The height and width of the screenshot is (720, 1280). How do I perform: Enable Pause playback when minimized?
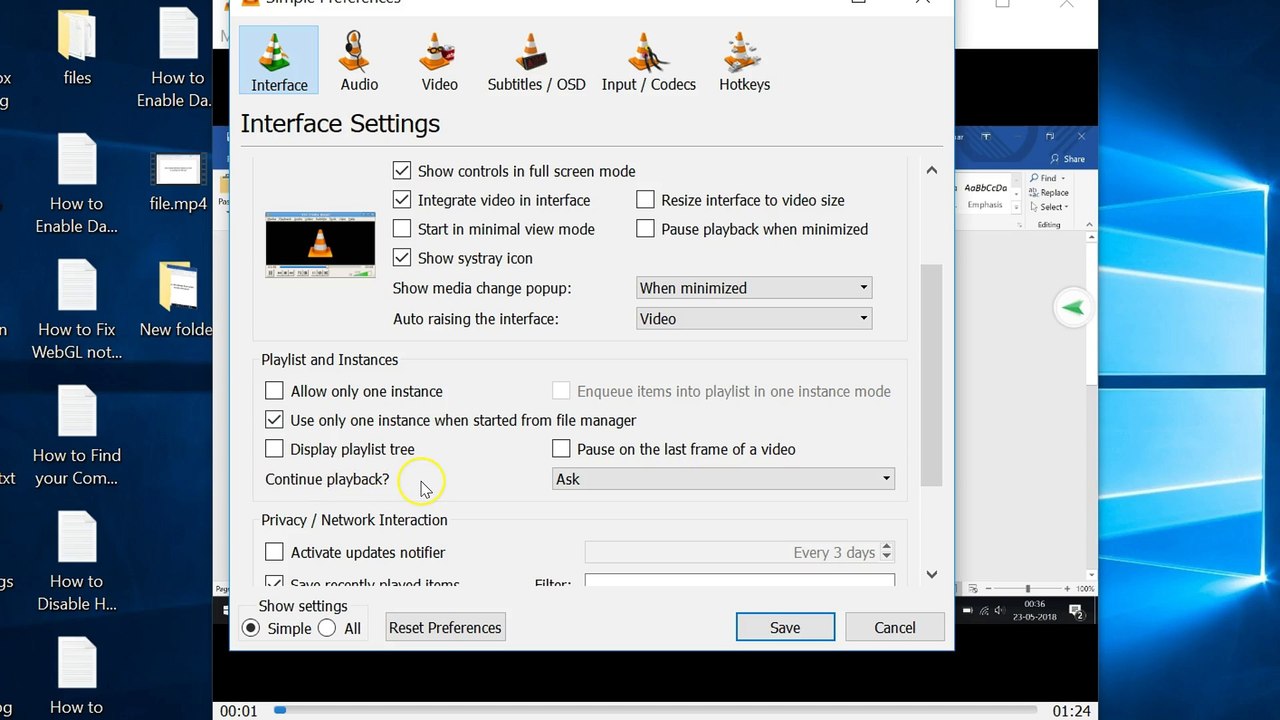[645, 229]
